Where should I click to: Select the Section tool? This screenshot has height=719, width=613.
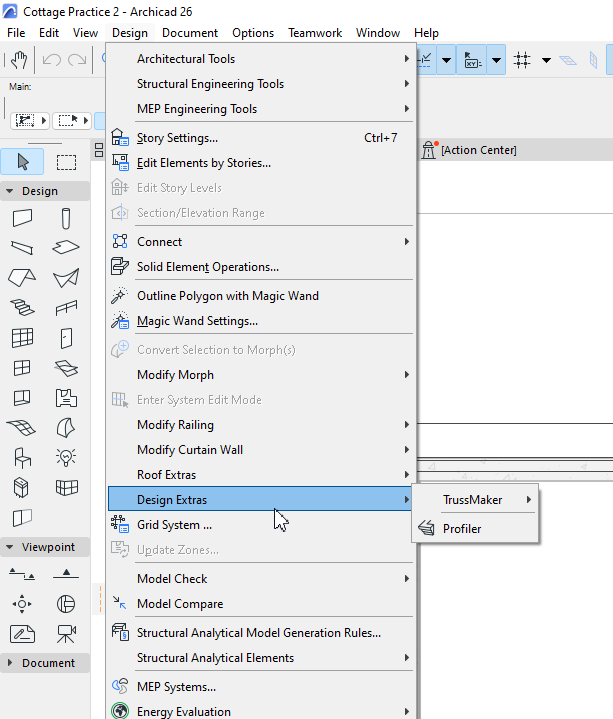pyautogui.click(x=22, y=574)
